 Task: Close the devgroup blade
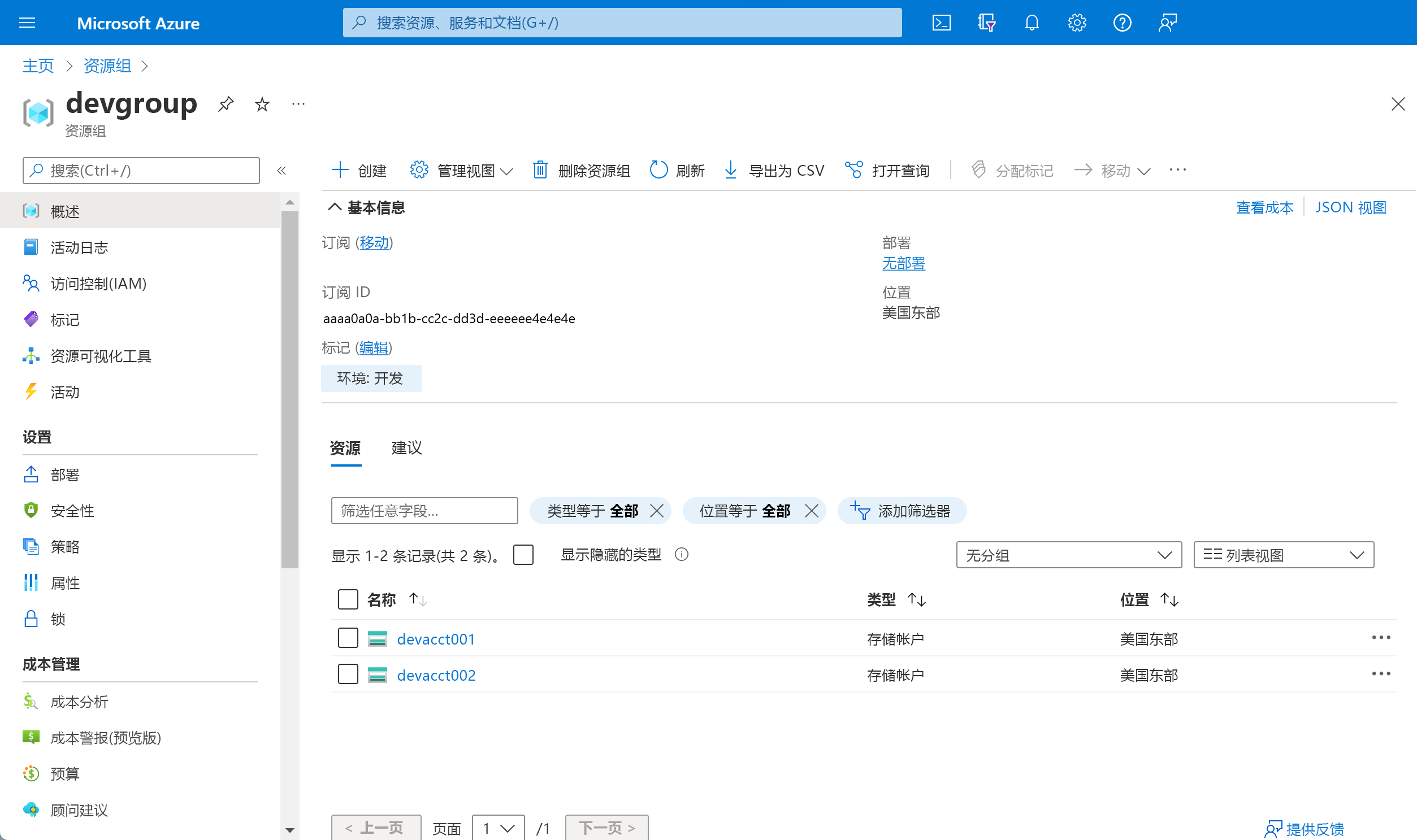[x=1398, y=104]
